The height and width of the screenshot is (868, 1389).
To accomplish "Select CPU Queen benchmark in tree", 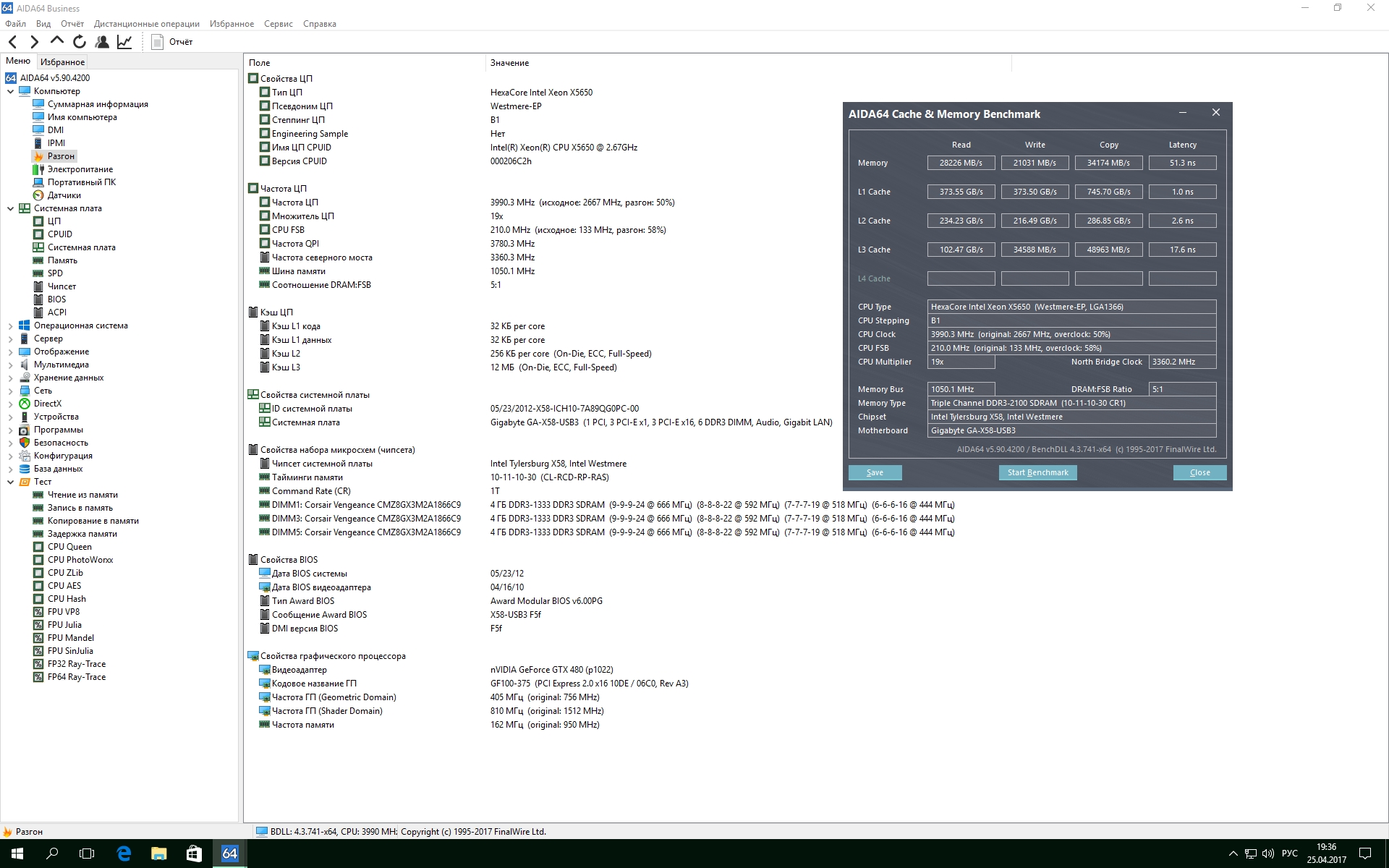I will (x=69, y=547).
